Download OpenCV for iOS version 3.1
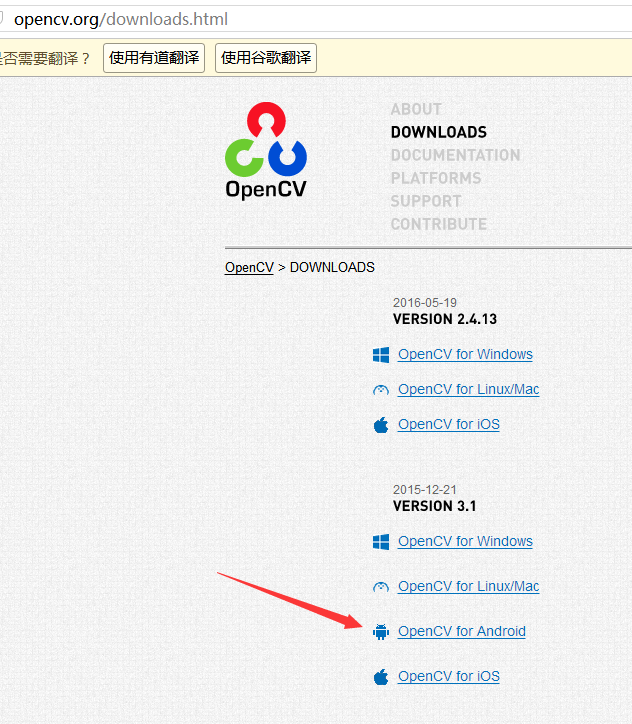The width and height of the screenshot is (632, 724). [449, 676]
